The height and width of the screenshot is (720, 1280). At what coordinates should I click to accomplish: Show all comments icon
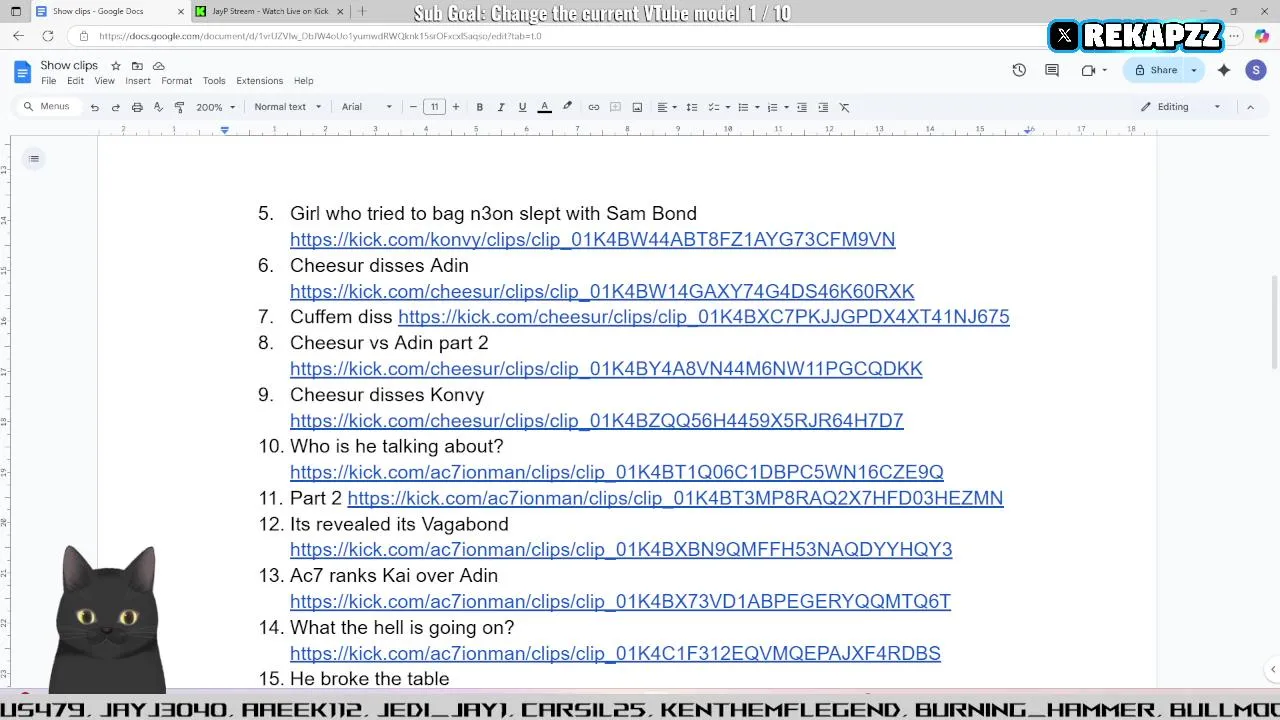(x=1052, y=70)
